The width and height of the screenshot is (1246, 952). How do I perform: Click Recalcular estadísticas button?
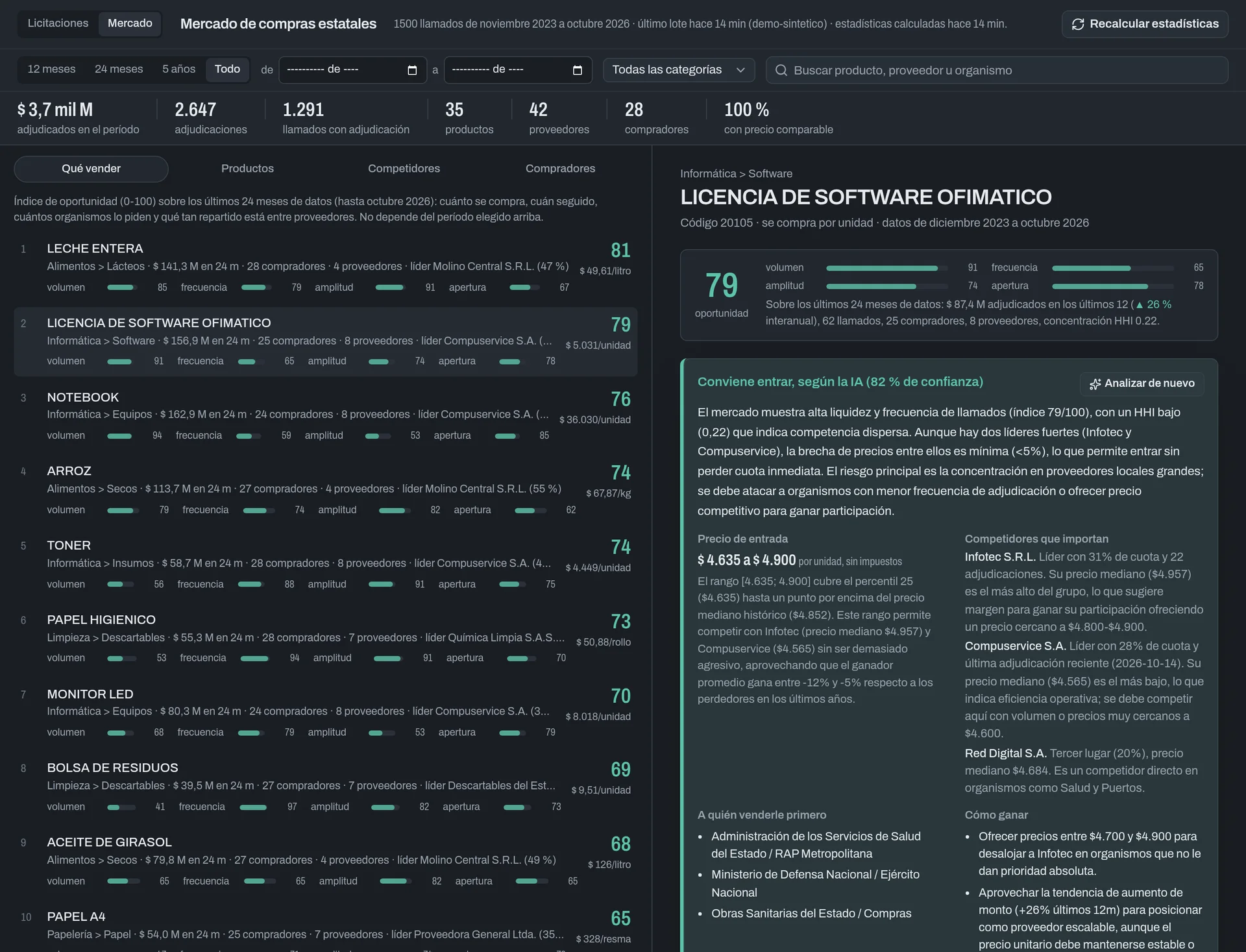pyautogui.click(x=1145, y=24)
